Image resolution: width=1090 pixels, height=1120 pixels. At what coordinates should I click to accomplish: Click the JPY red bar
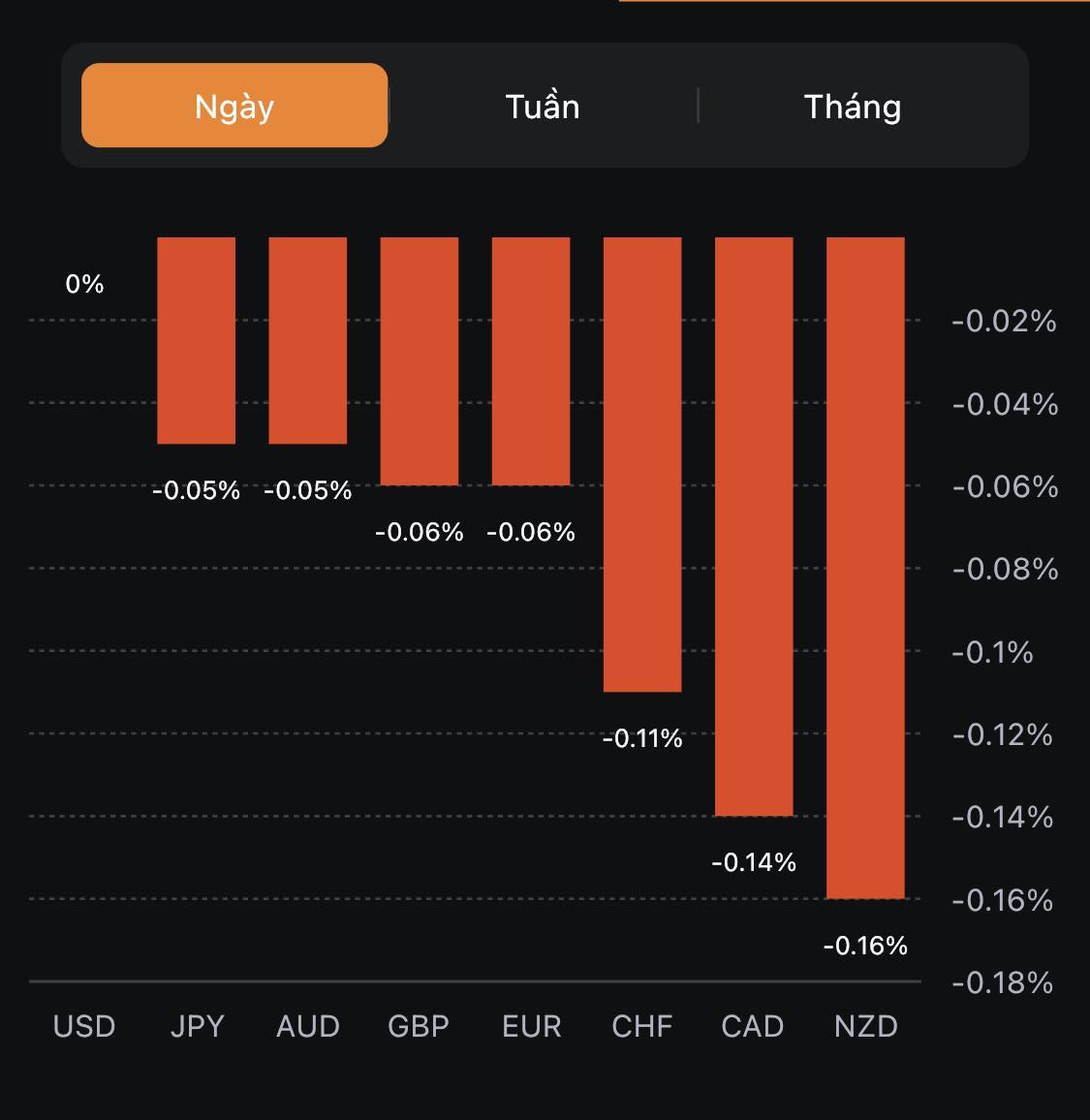tap(197, 340)
